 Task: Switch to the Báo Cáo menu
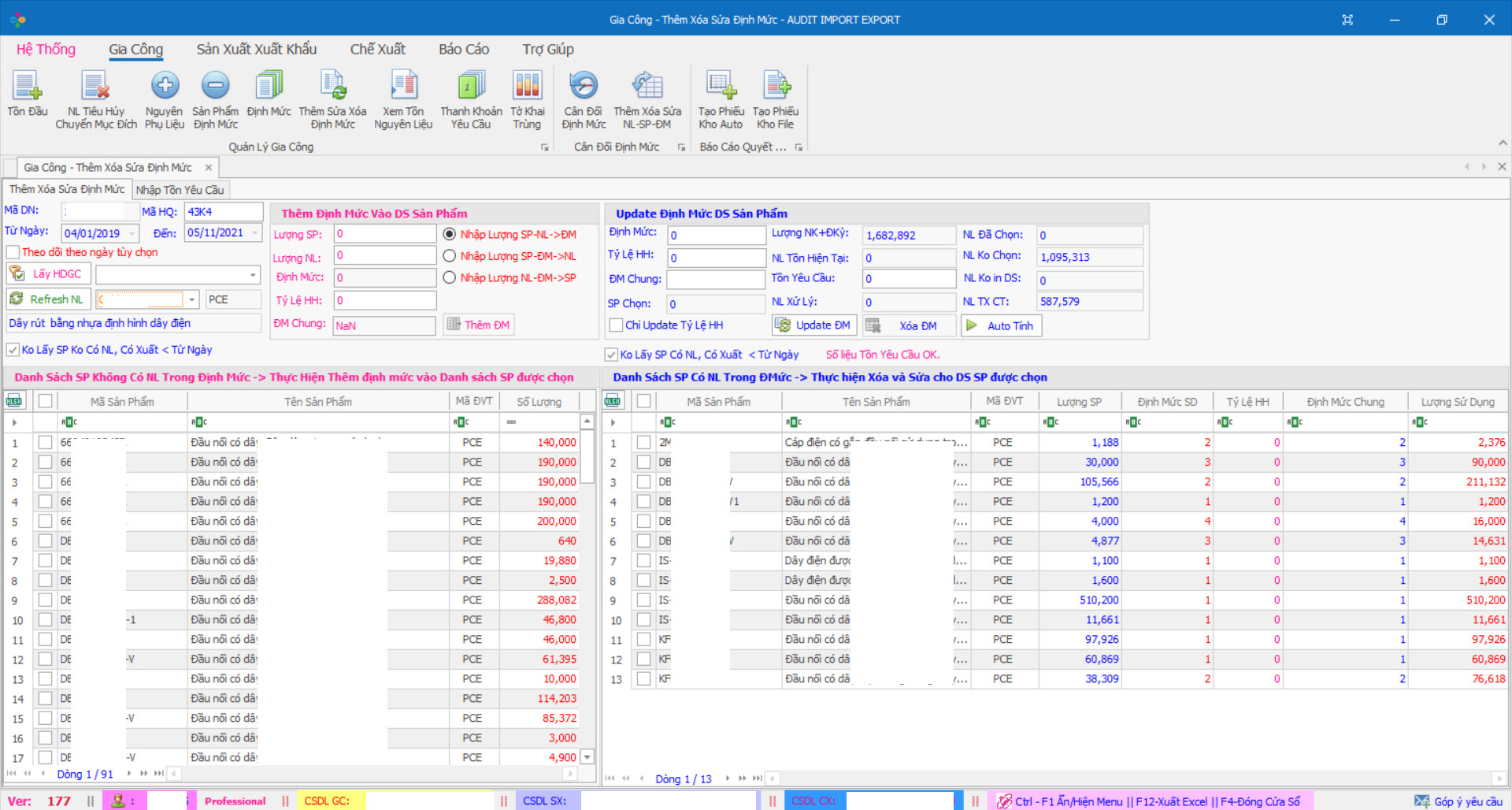click(x=464, y=50)
